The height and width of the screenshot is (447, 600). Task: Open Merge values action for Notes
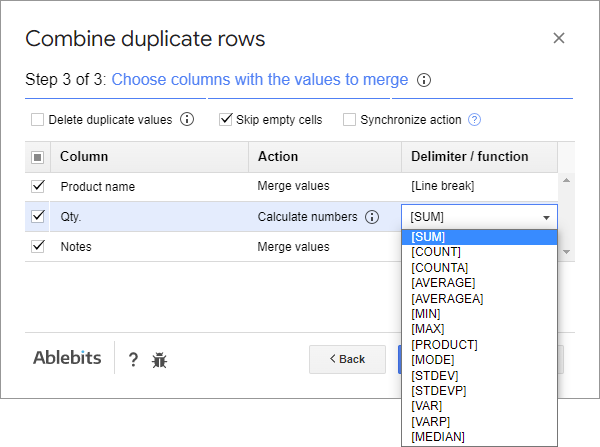(x=293, y=247)
